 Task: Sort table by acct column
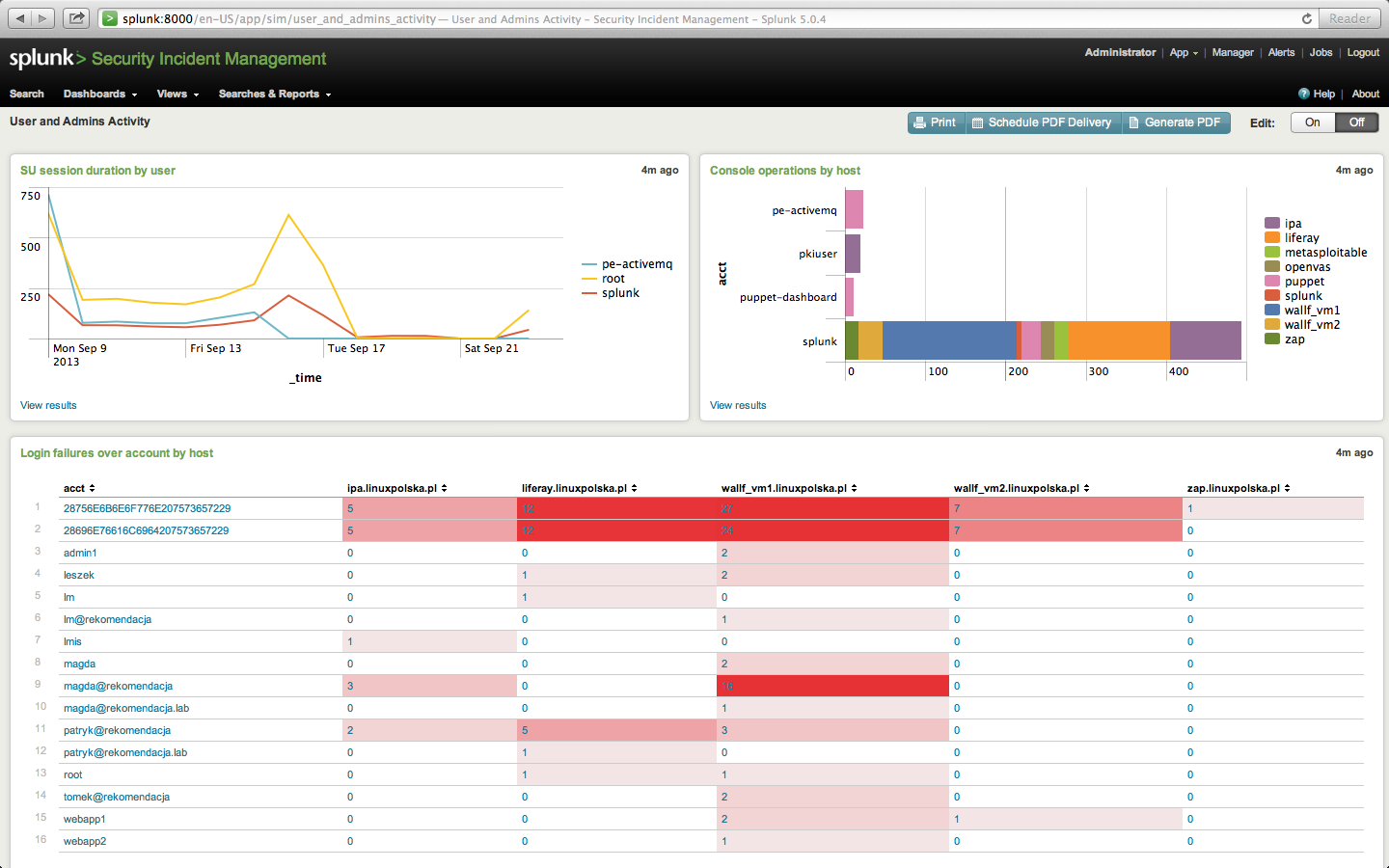tap(79, 488)
